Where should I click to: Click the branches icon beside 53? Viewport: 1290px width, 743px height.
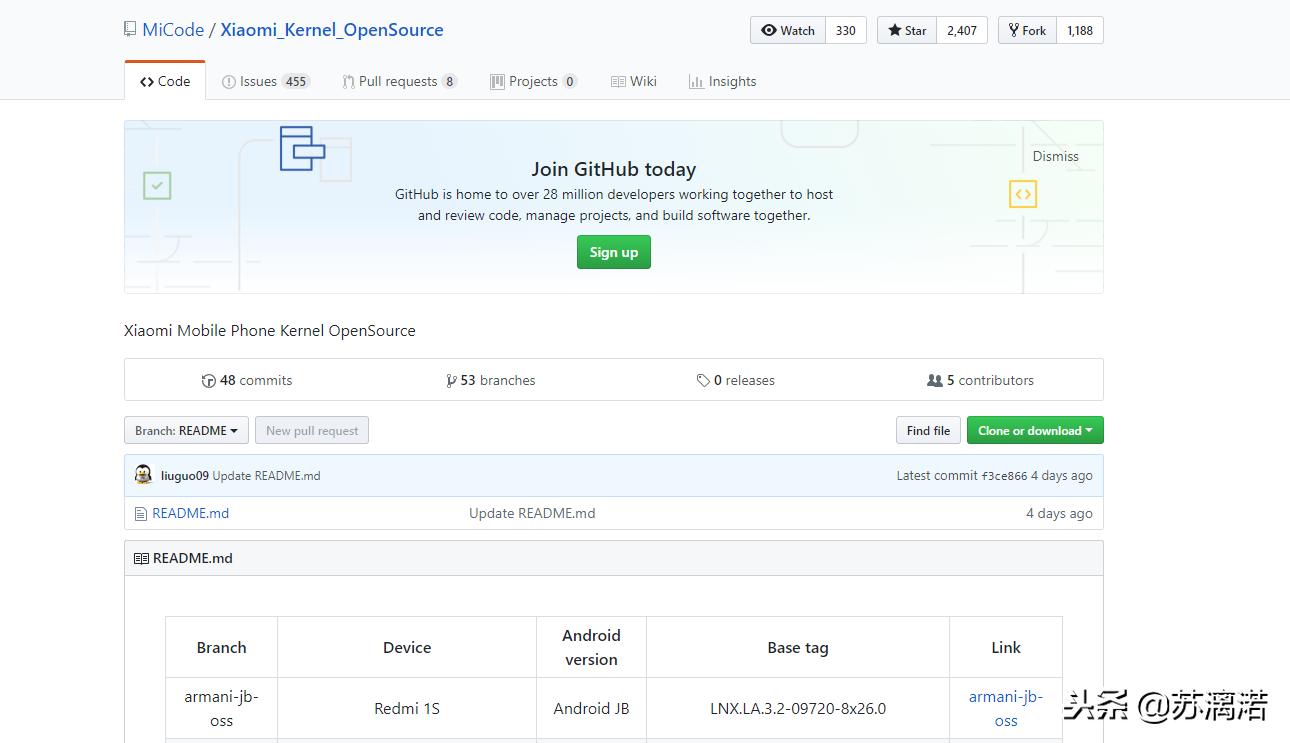click(451, 381)
